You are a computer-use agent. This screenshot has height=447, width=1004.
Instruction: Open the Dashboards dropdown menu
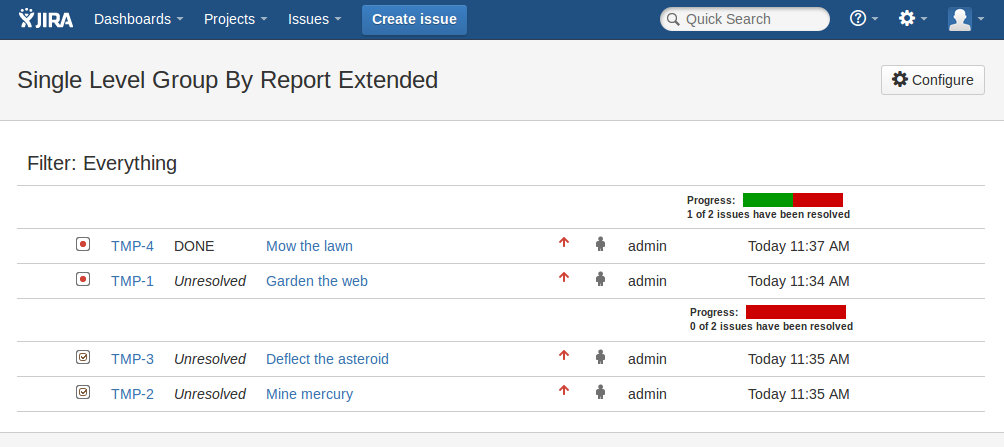tap(138, 19)
